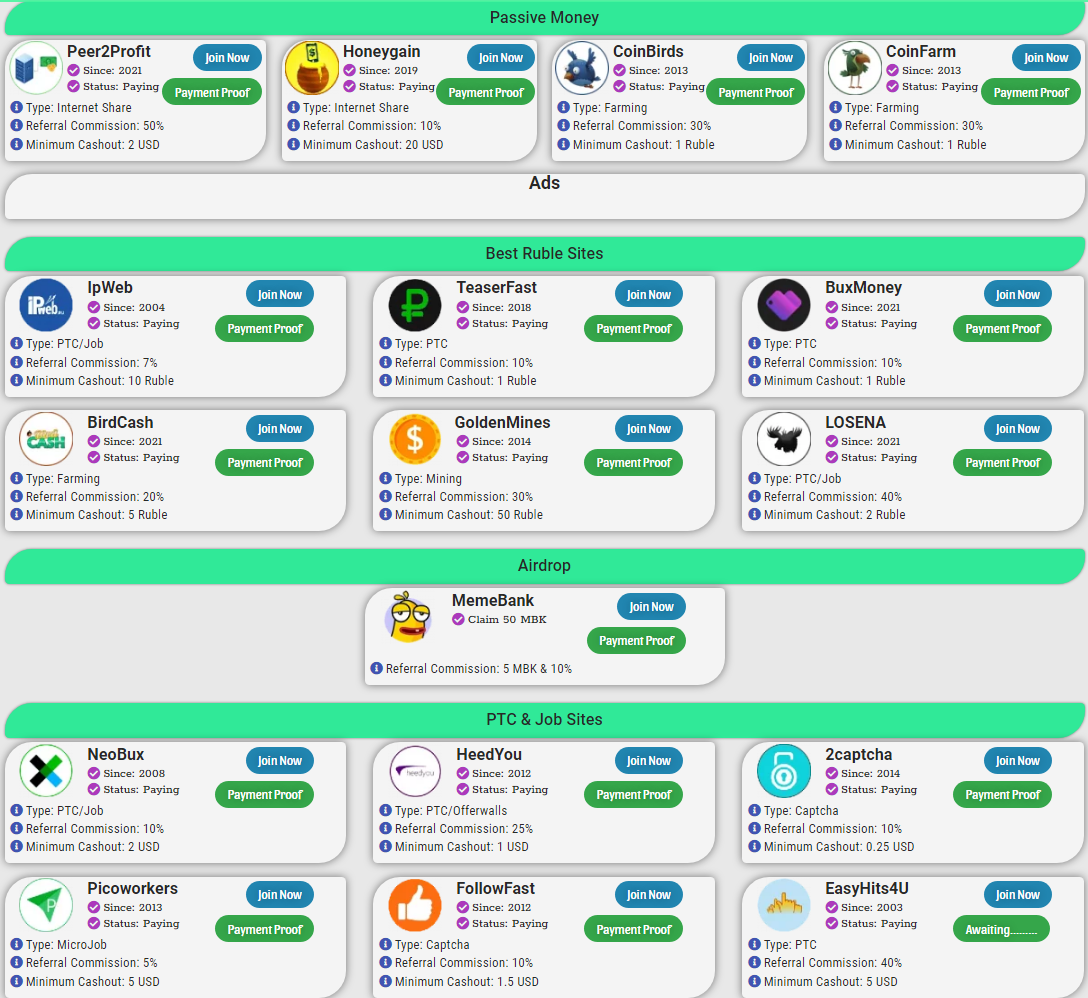Click checkmark icon beside IpWeb Since 2004
The width and height of the screenshot is (1088, 998).
(x=94, y=307)
